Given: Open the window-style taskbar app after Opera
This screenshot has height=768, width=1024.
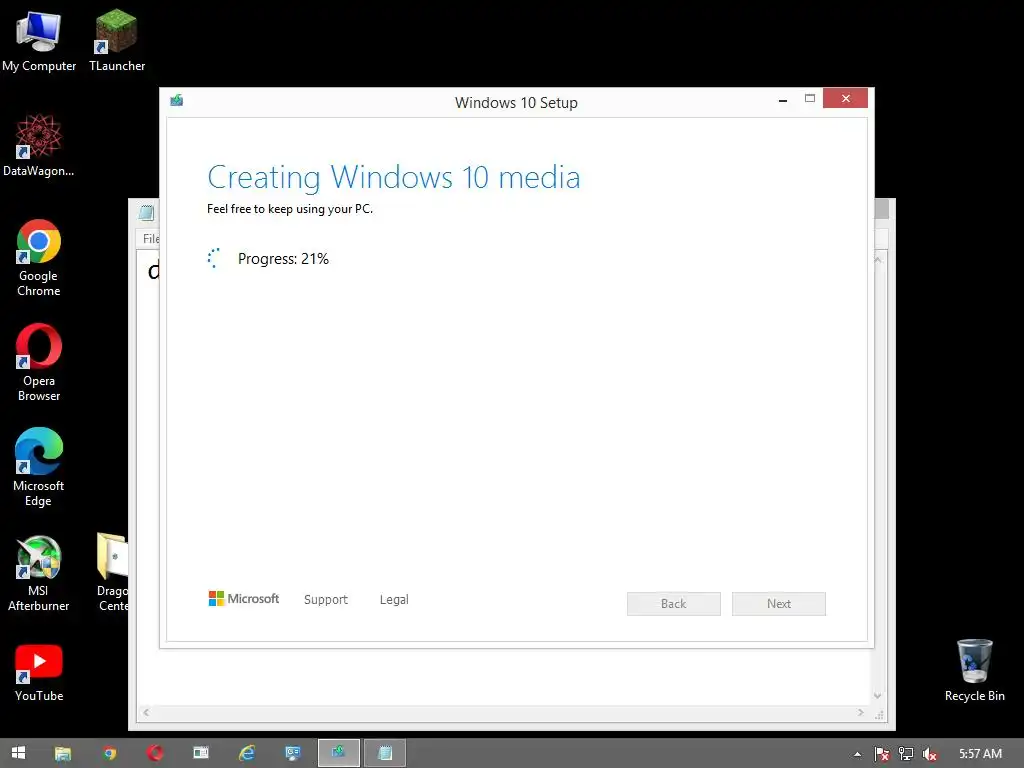Looking at the screenshot, I should tap(200, 753).
